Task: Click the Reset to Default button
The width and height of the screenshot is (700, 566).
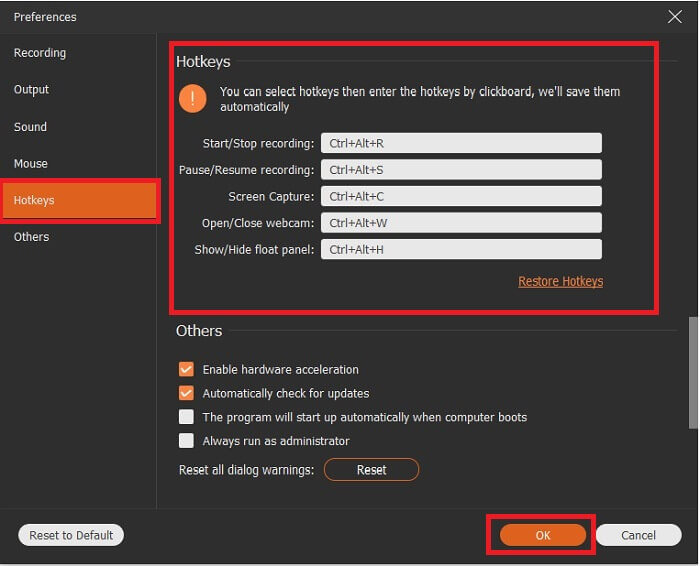Action: click(x=71, y=535)
